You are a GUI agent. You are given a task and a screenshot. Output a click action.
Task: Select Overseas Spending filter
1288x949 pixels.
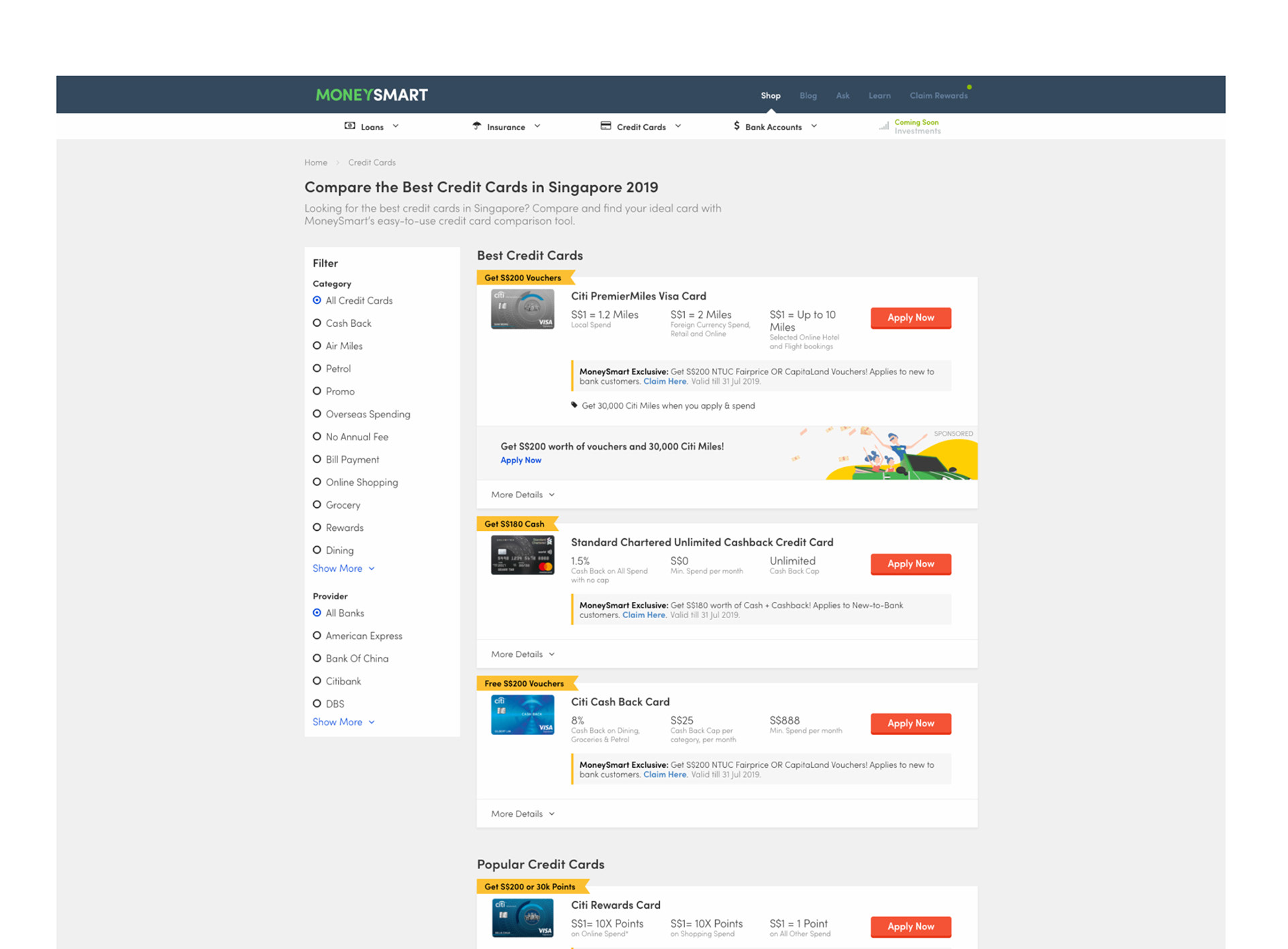(x=362, y=414)
